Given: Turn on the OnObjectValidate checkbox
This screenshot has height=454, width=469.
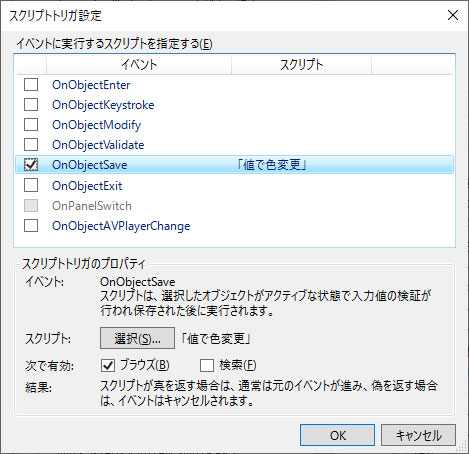Looking at the screenshot, I should pyautogui.click(x=31, y=145).
